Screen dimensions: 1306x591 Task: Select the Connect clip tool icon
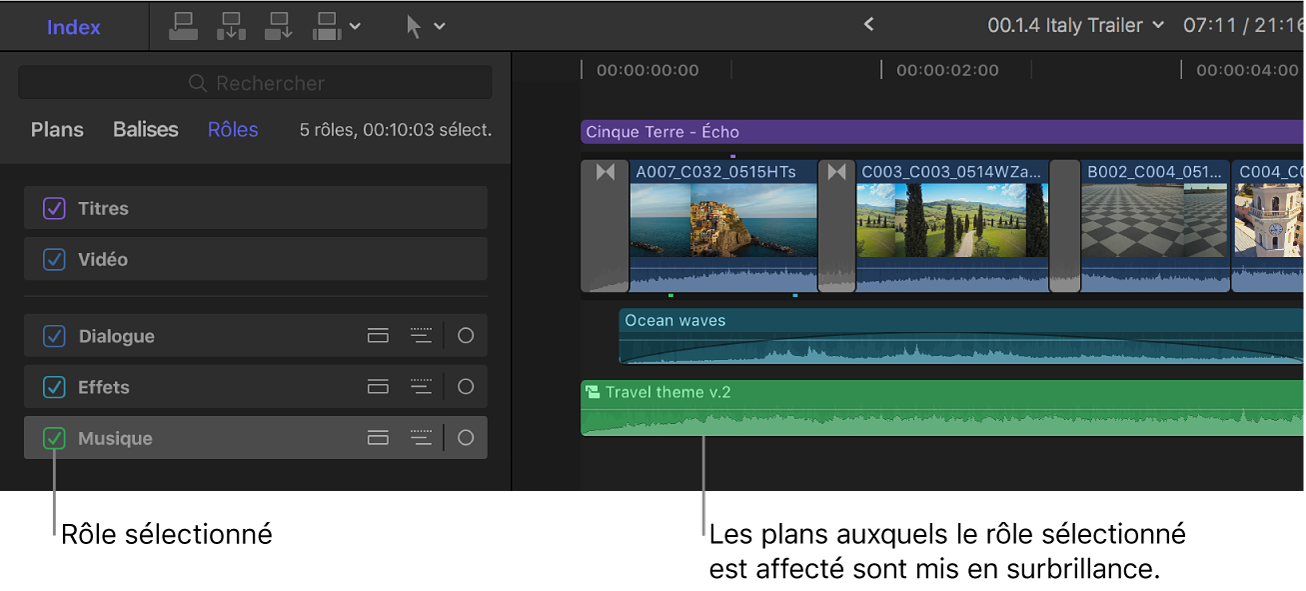(x=183, y=26)
